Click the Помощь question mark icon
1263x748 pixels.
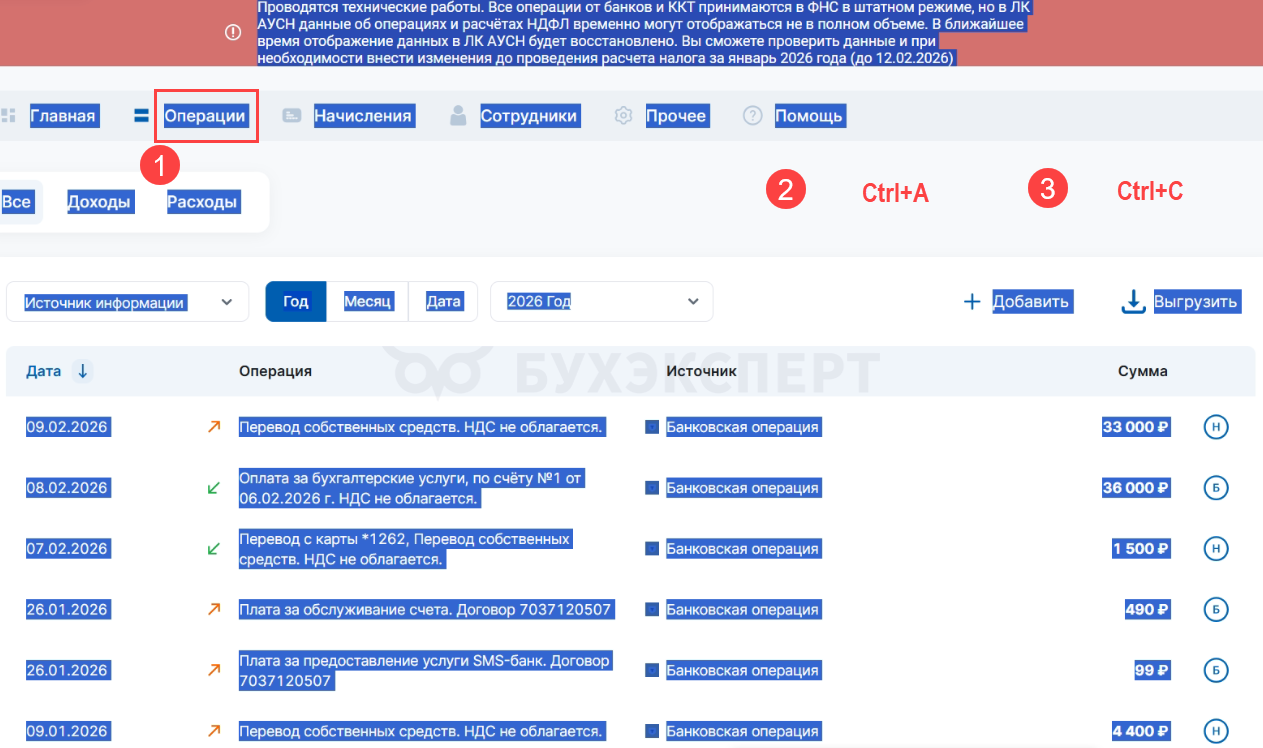[752, 116]
